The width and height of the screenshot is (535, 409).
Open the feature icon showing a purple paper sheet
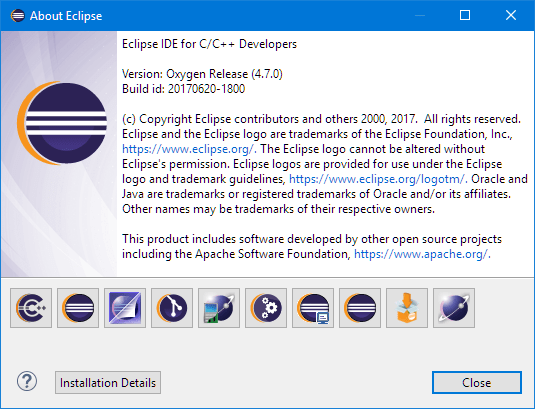(x=125, y=308)
